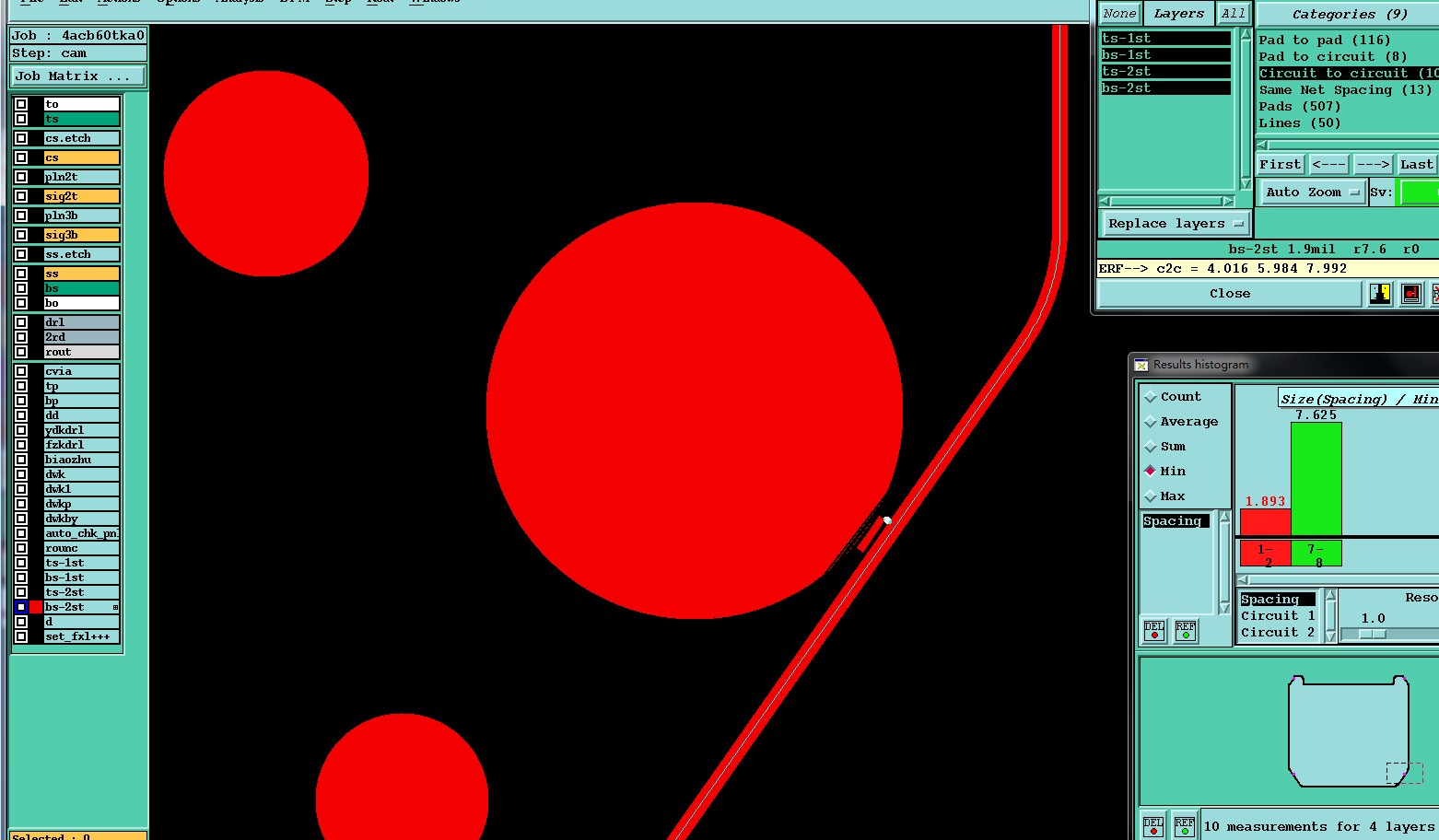Select the Min radio option
Viewport: 1439px width, 840px height.
tap(1151, 471)
